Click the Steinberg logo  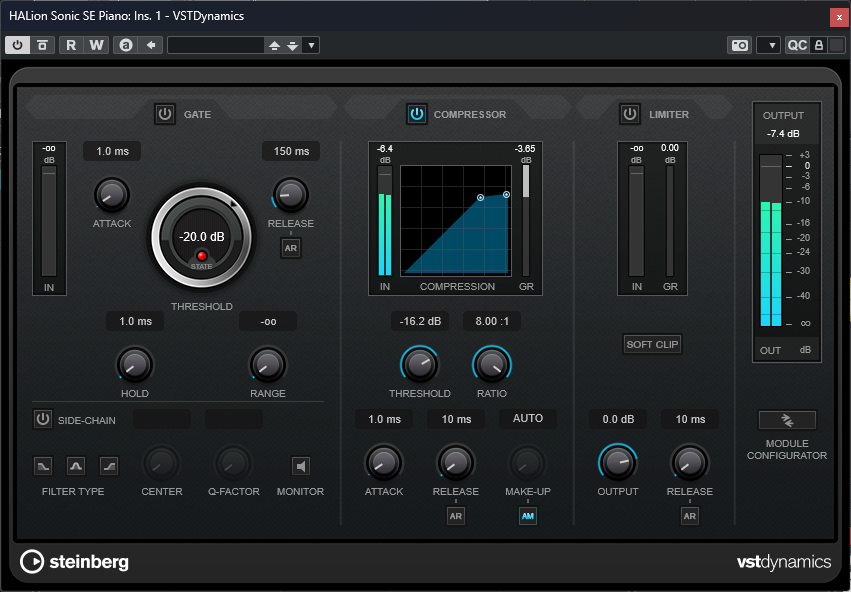tap(74, 562)
